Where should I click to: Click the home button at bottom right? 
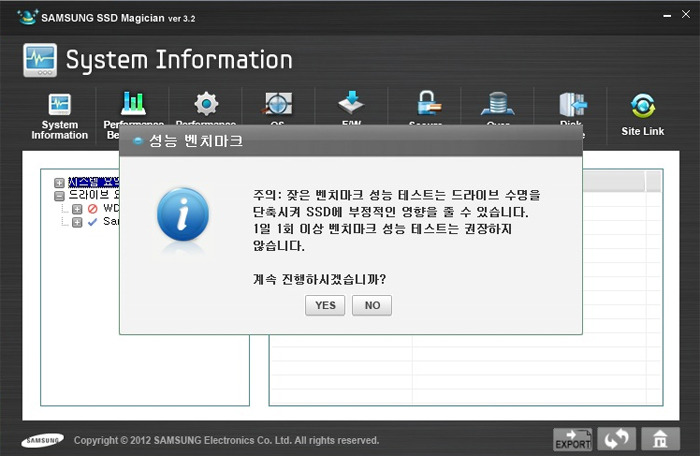[x=660, y=439]
